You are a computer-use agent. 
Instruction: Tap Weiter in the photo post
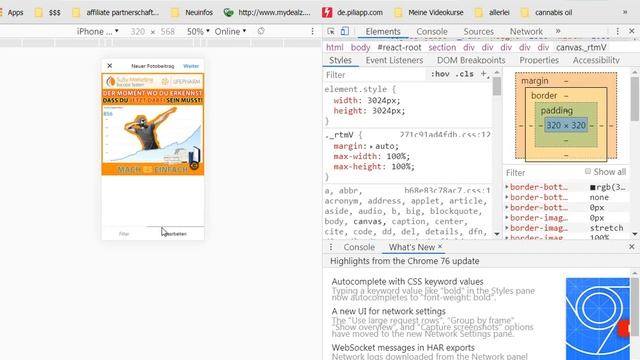click(191, 66)
